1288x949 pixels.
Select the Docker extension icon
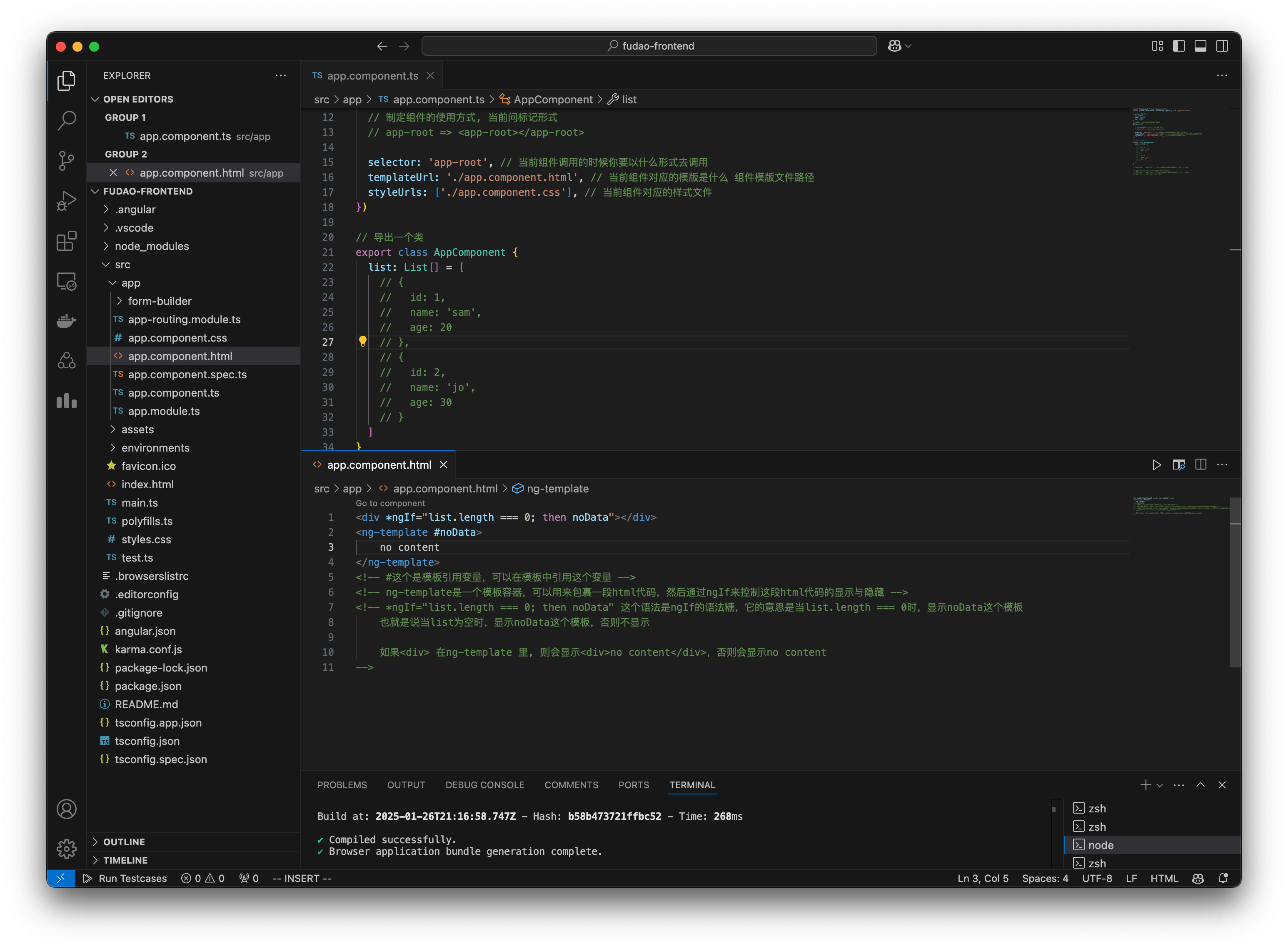coord(66,320)
